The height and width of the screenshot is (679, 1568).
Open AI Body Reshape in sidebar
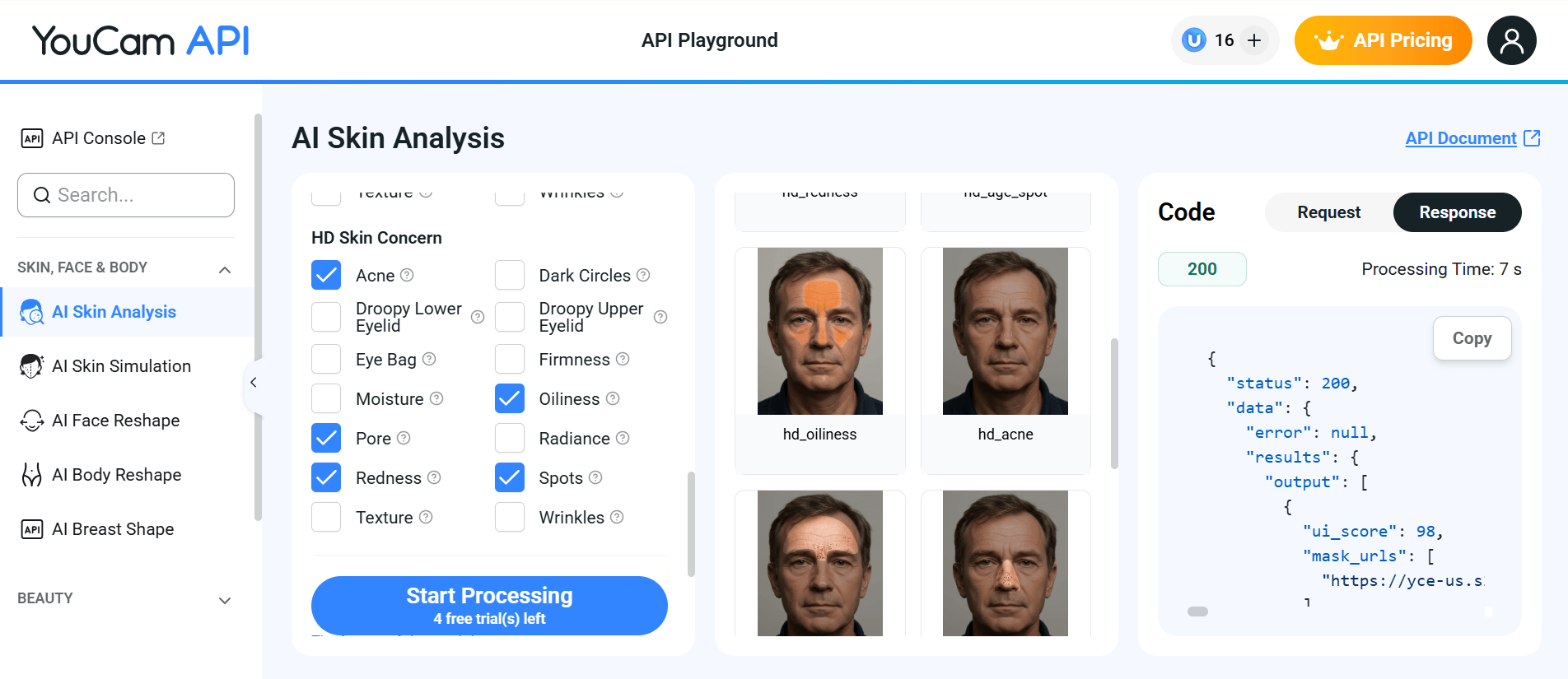point(127,475)
